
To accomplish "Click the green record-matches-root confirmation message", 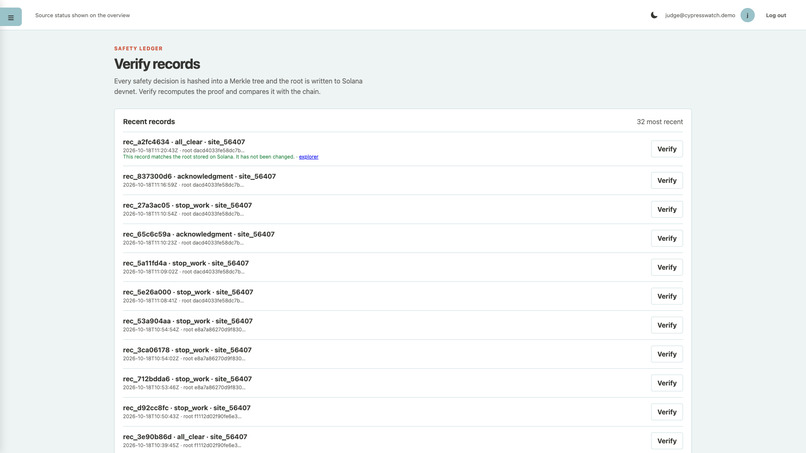I will (209, 157).
